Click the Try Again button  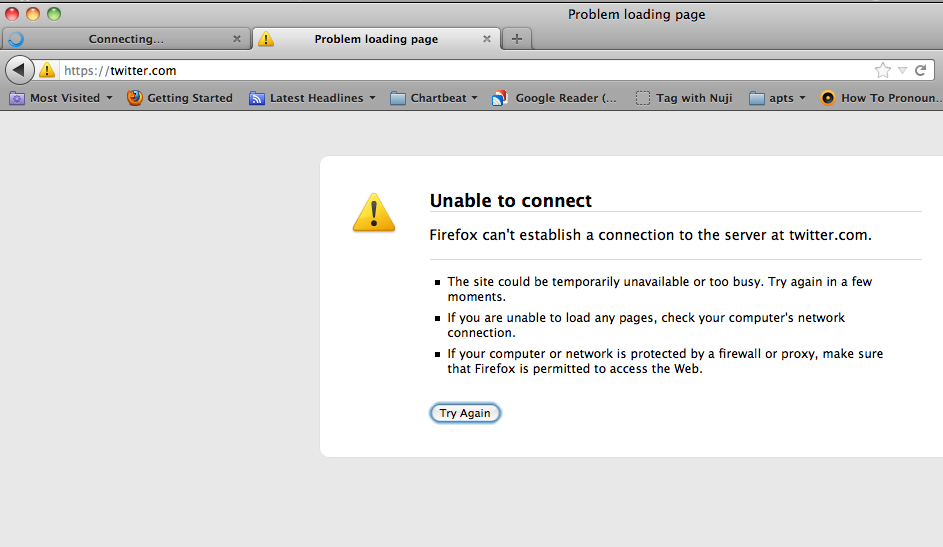point(465,413)
